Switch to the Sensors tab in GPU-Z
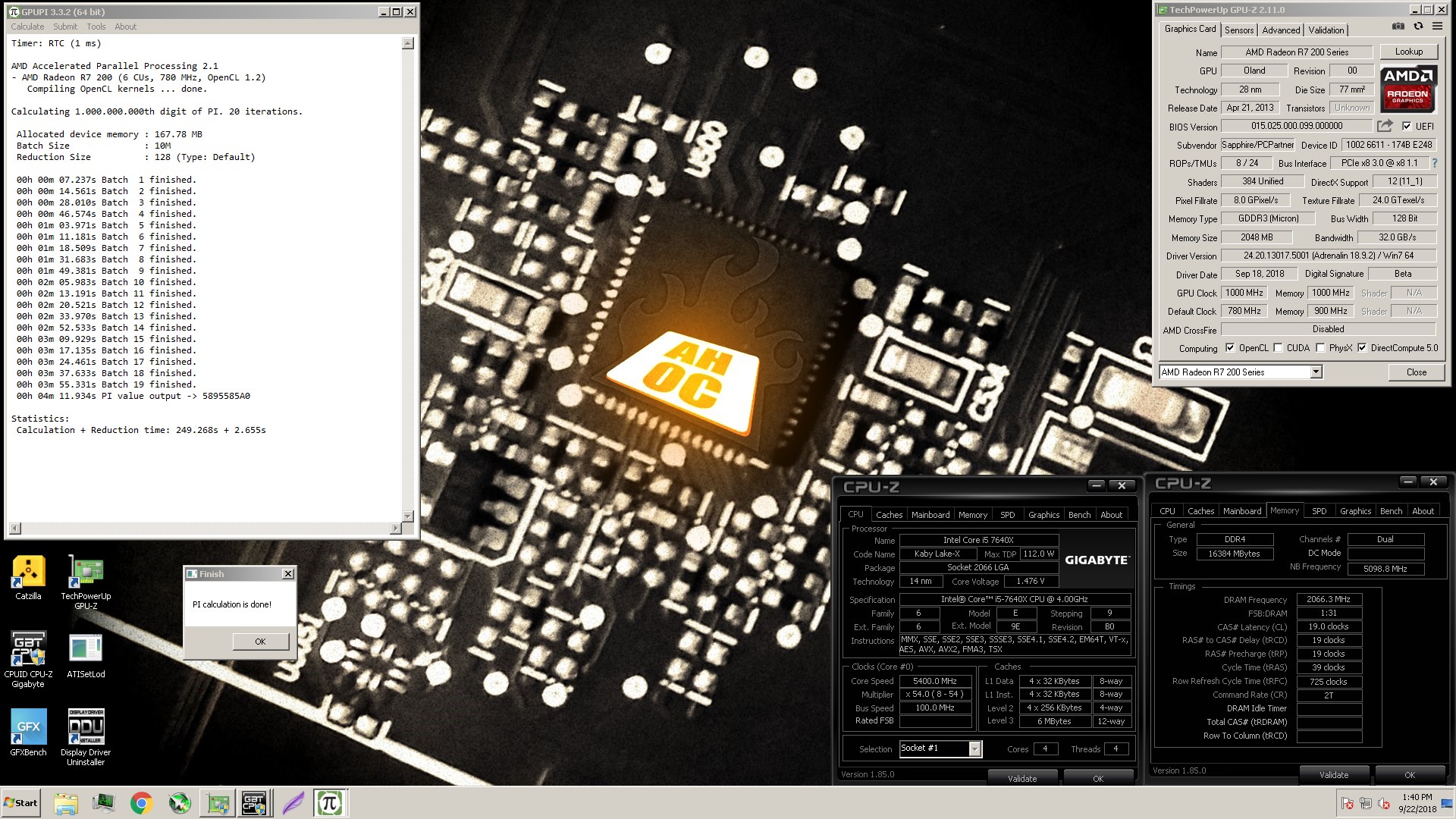1456x819 pixels. click(1239, 30)
